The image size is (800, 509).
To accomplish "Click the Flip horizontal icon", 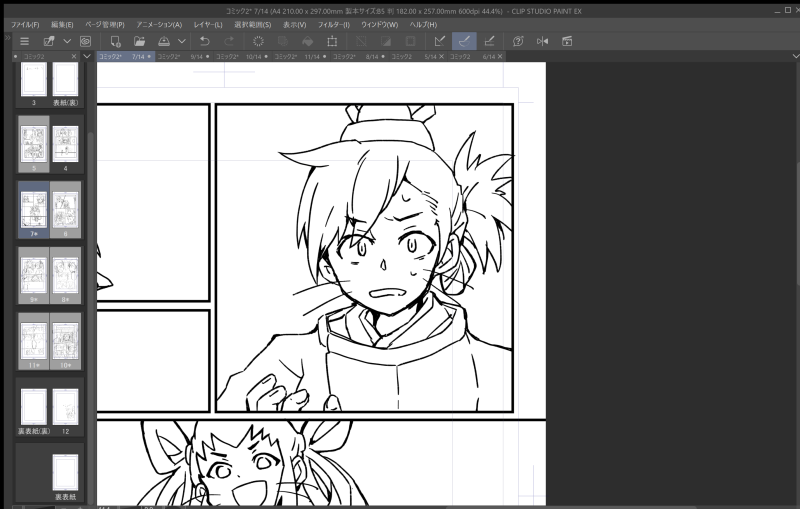I will 542,41.
